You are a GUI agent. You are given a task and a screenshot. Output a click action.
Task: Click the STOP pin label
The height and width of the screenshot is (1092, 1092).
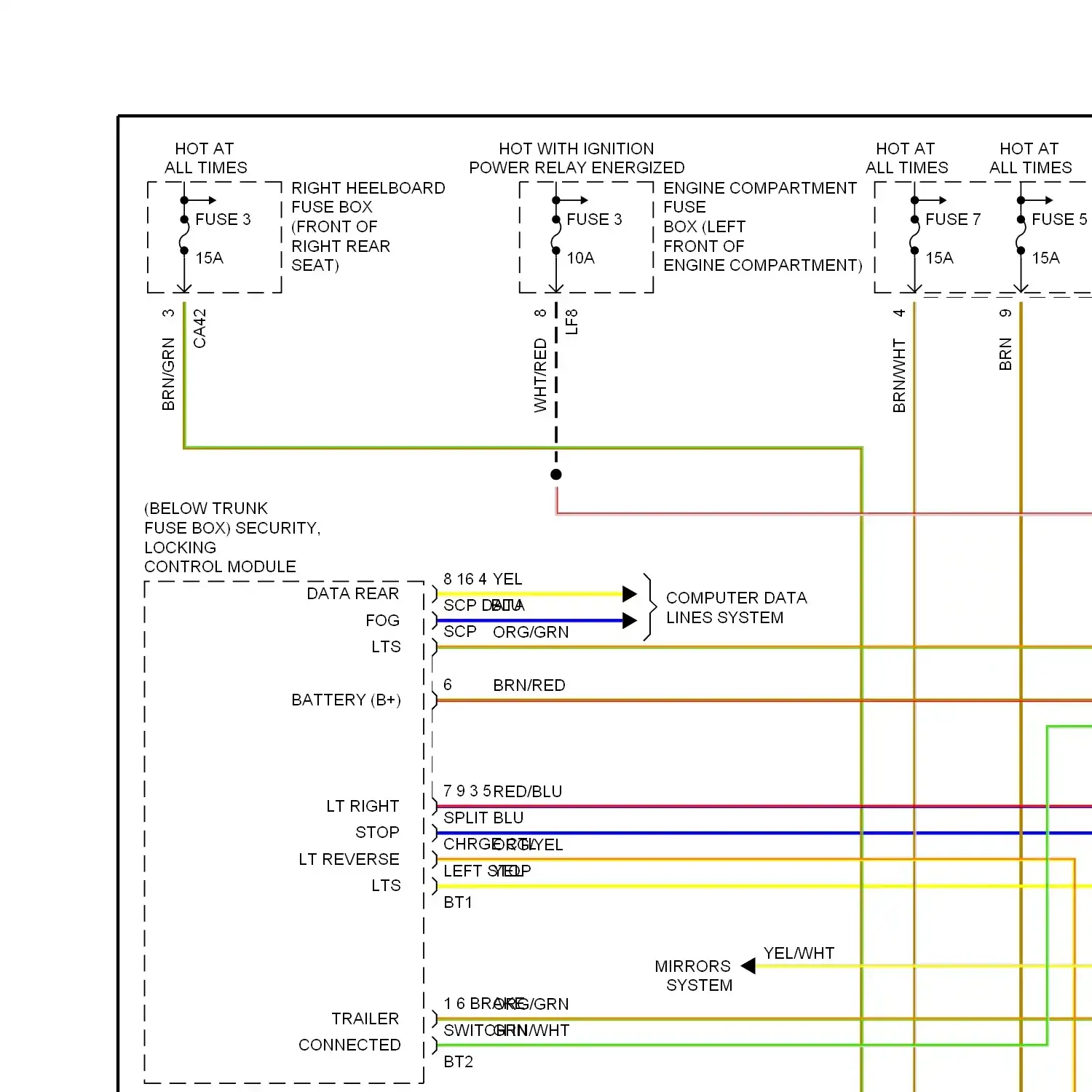coord(377,832)
